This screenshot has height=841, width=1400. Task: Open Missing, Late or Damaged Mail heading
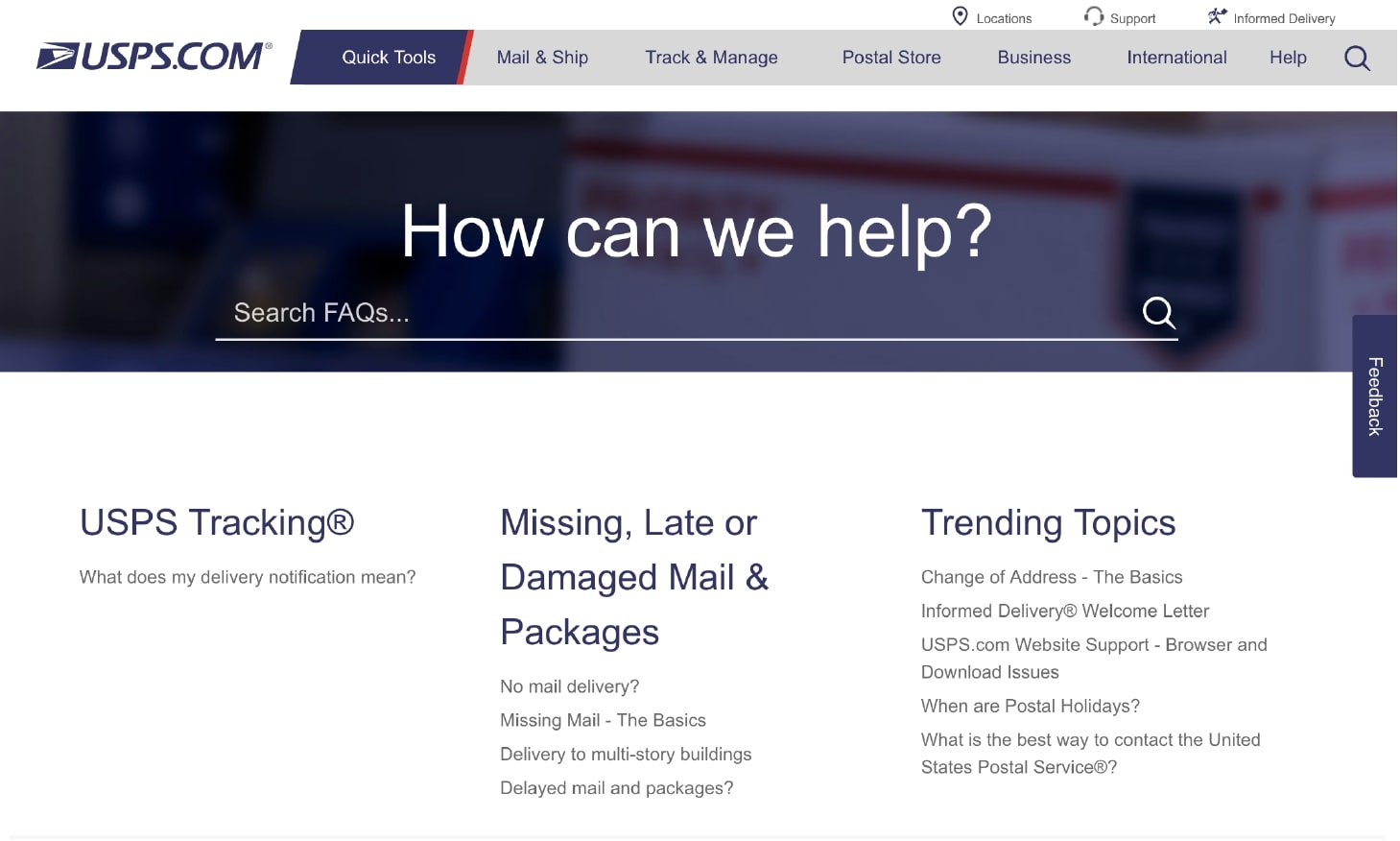pyautogui.click(x=634, y=577)
